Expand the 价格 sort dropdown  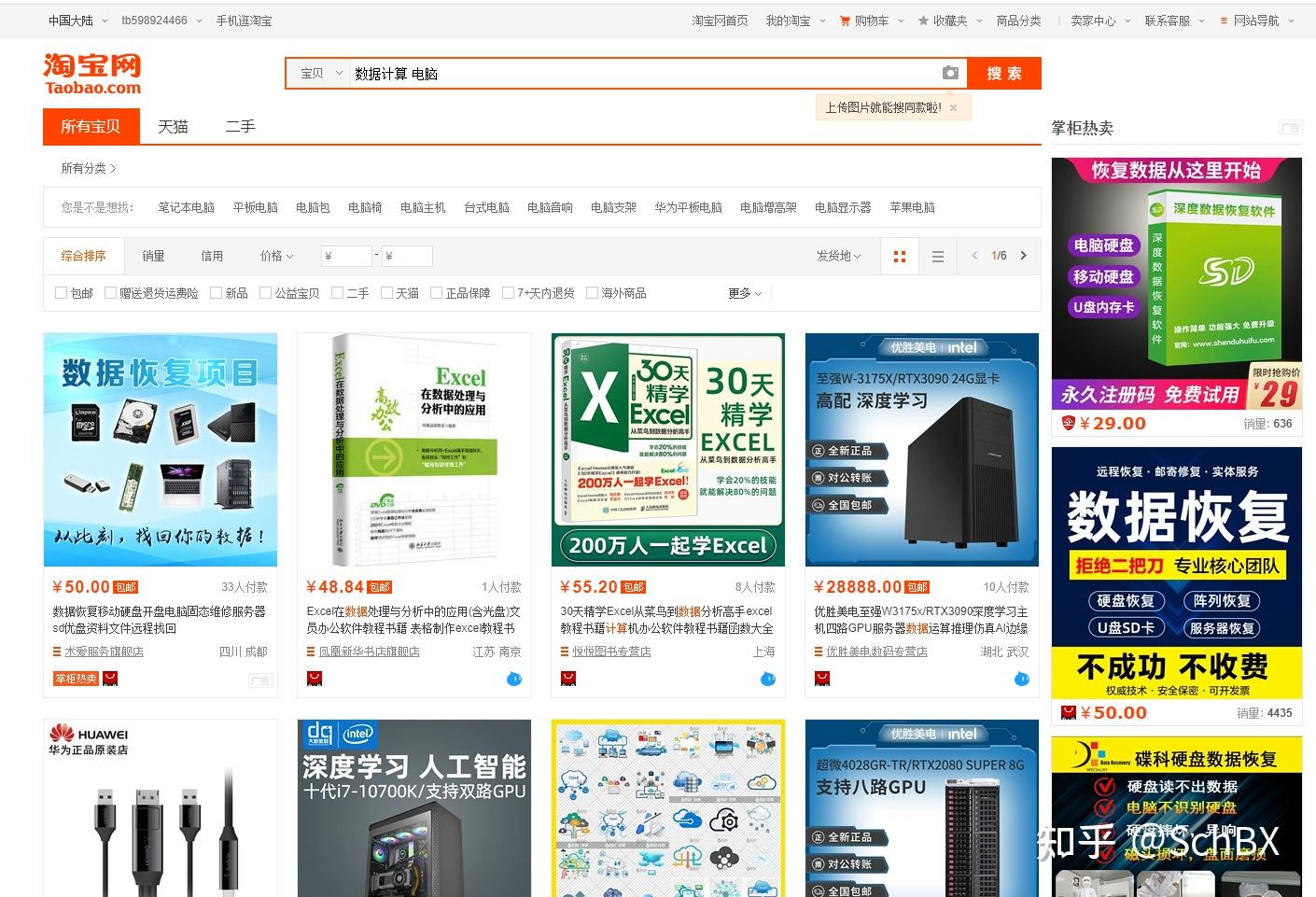coord(276,256)
